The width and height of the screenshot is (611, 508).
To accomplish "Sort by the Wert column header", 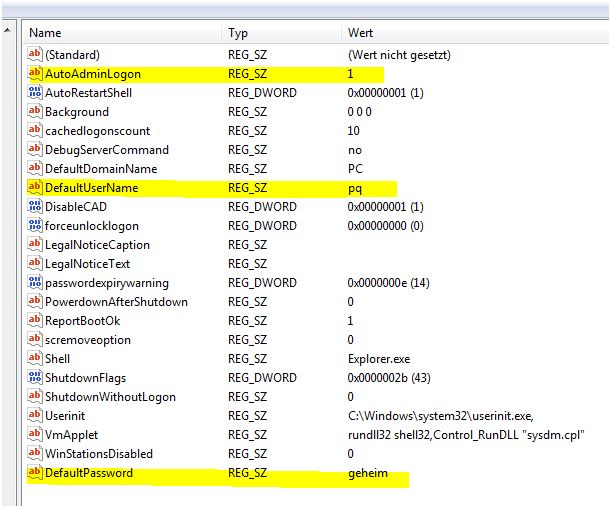I will coord(475,33).
